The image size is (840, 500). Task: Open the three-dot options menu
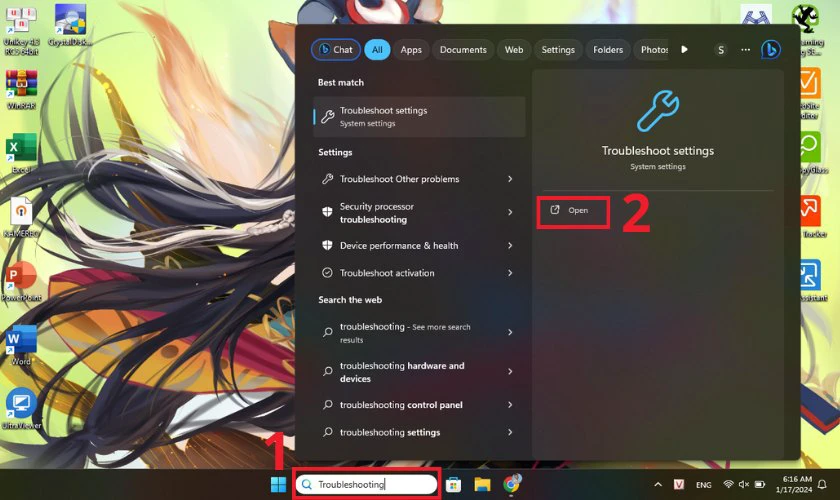[x=745, y=50]
